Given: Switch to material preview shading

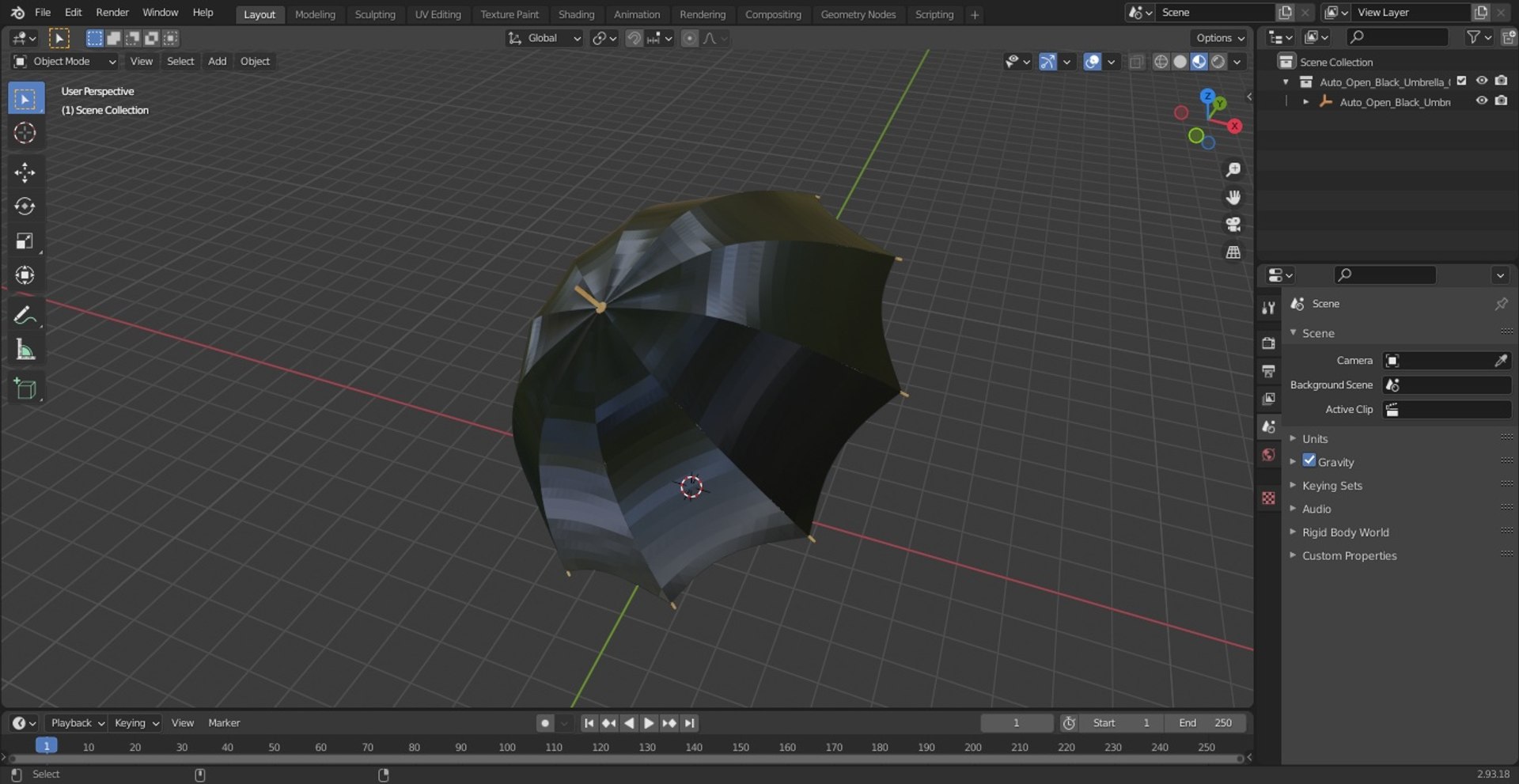Looking at the screenshot, I should pyautogui.click(x=1199, y=62).
